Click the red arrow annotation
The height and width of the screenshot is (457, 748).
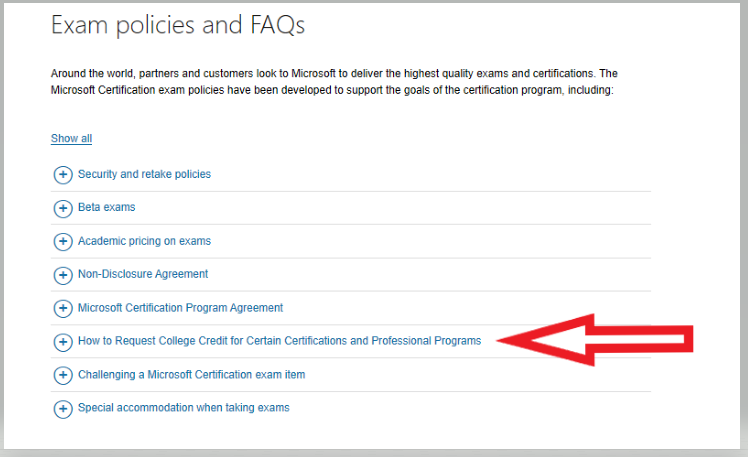(x=594, y=340)
